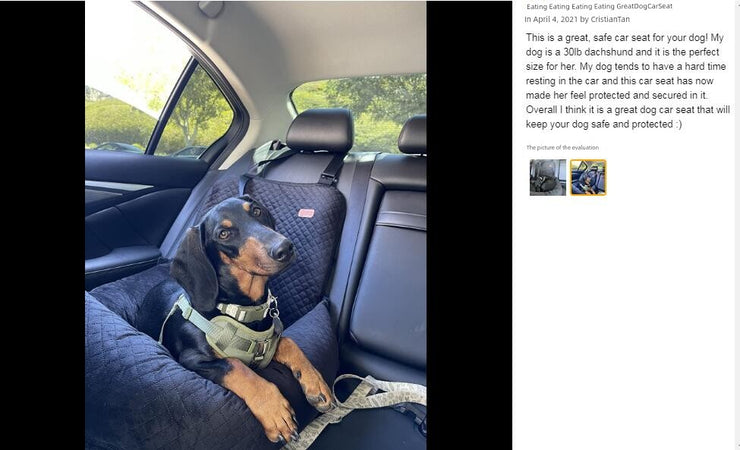This screenshot has height=450, width=740.
Task: Click the review date April 4, 2021
Action: point(555,19)
